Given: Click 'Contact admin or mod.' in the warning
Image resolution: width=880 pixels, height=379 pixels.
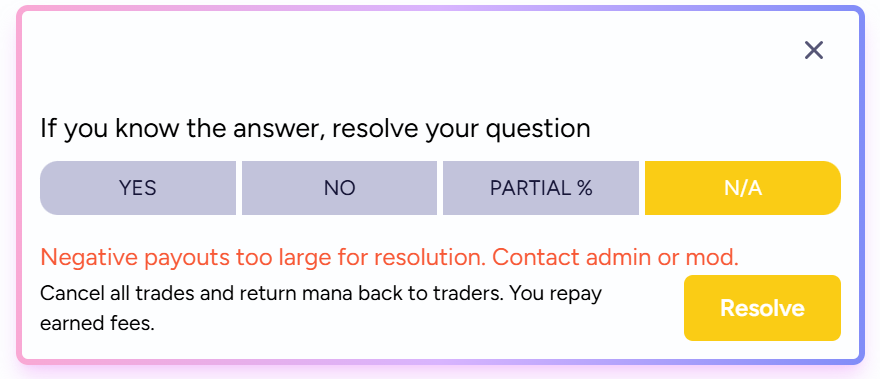Looking at the screenshot, I should (616, 258).
